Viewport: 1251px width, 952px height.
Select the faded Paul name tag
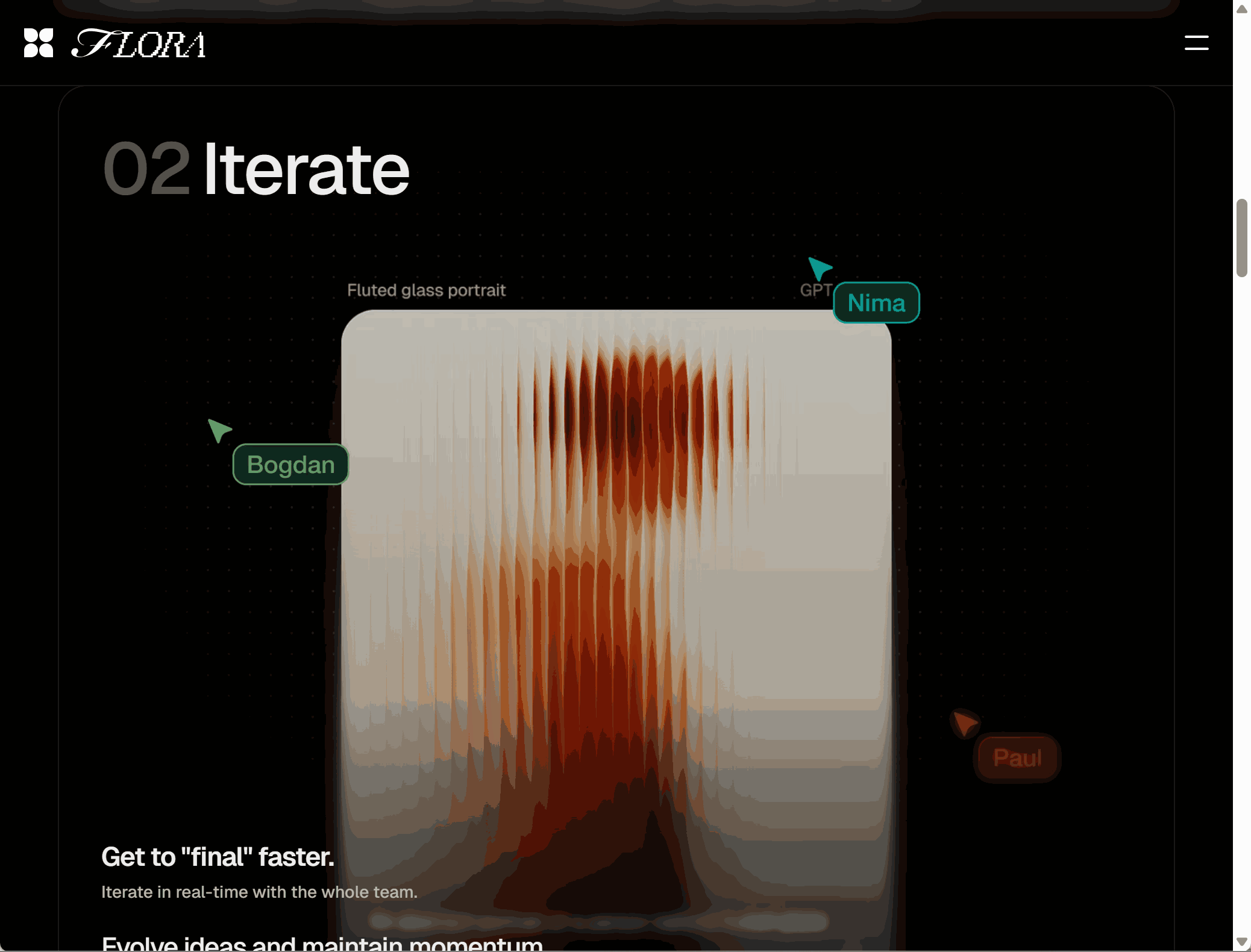[1017, 758]
